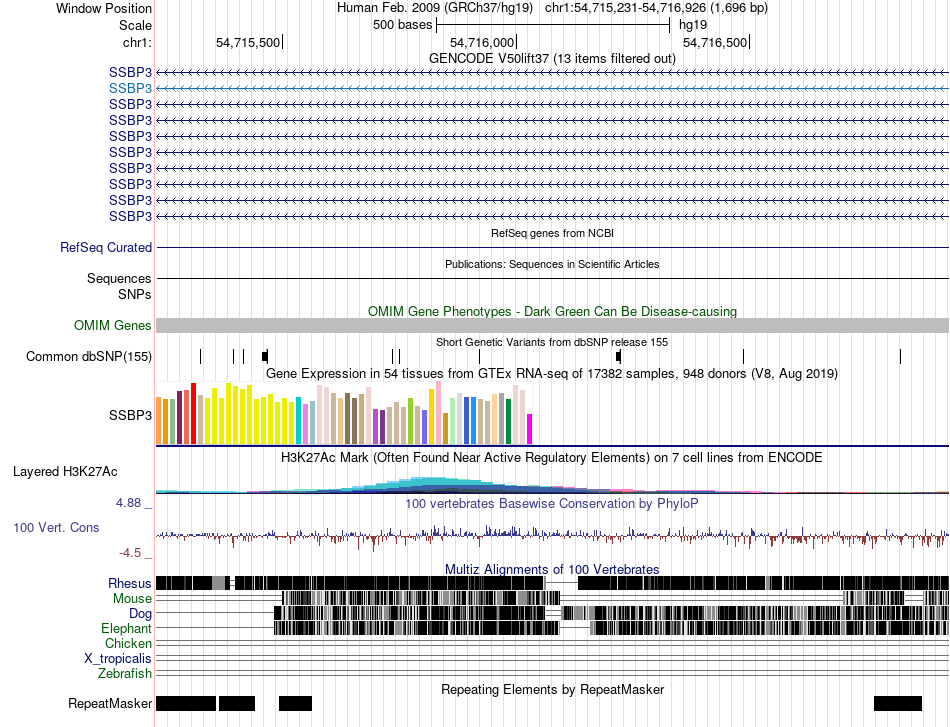950x727 pixels.
Task: Select the Dog alignment row label
Action: 140,614
